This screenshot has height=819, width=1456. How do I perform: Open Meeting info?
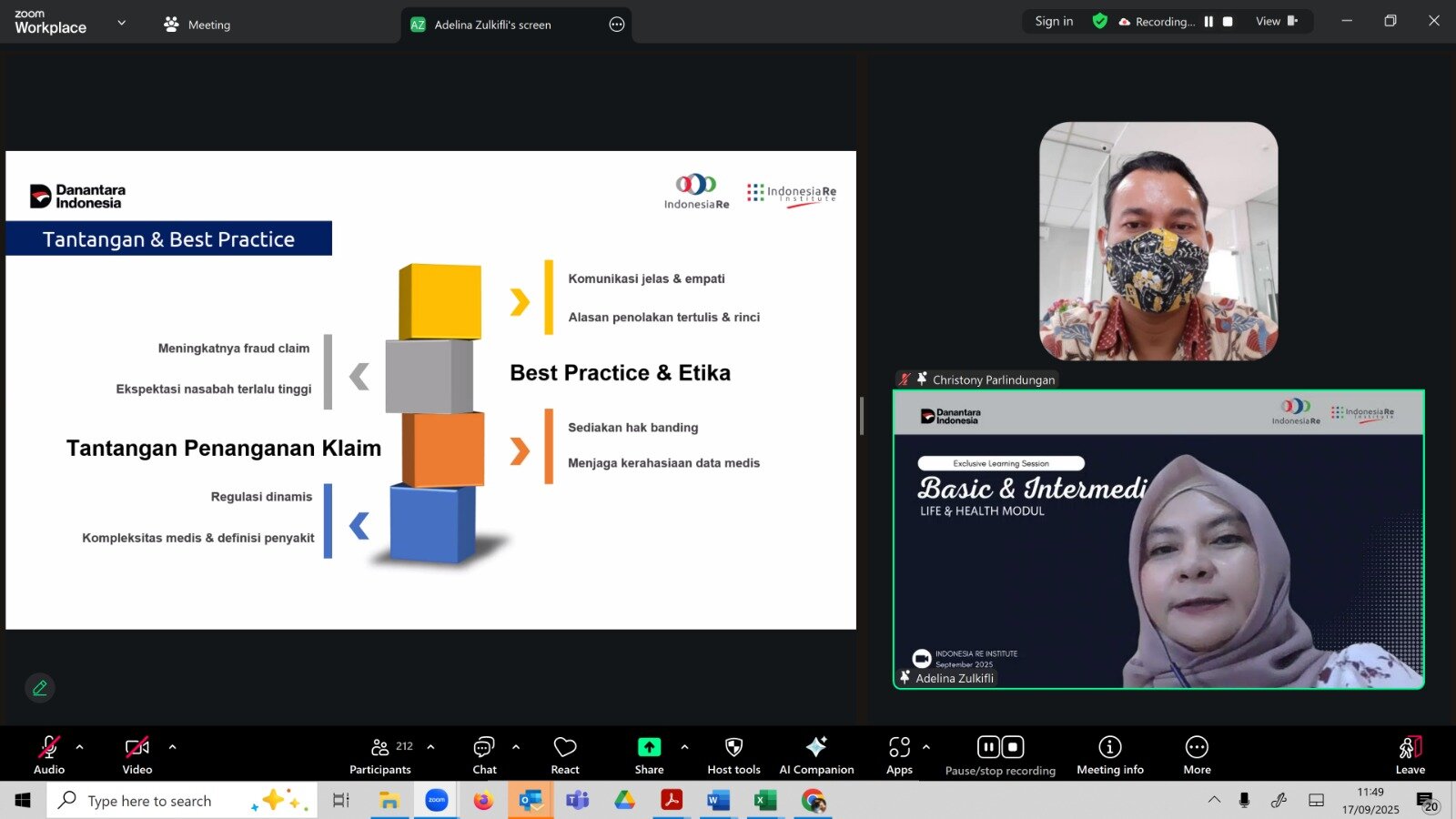pos(1109,755)
